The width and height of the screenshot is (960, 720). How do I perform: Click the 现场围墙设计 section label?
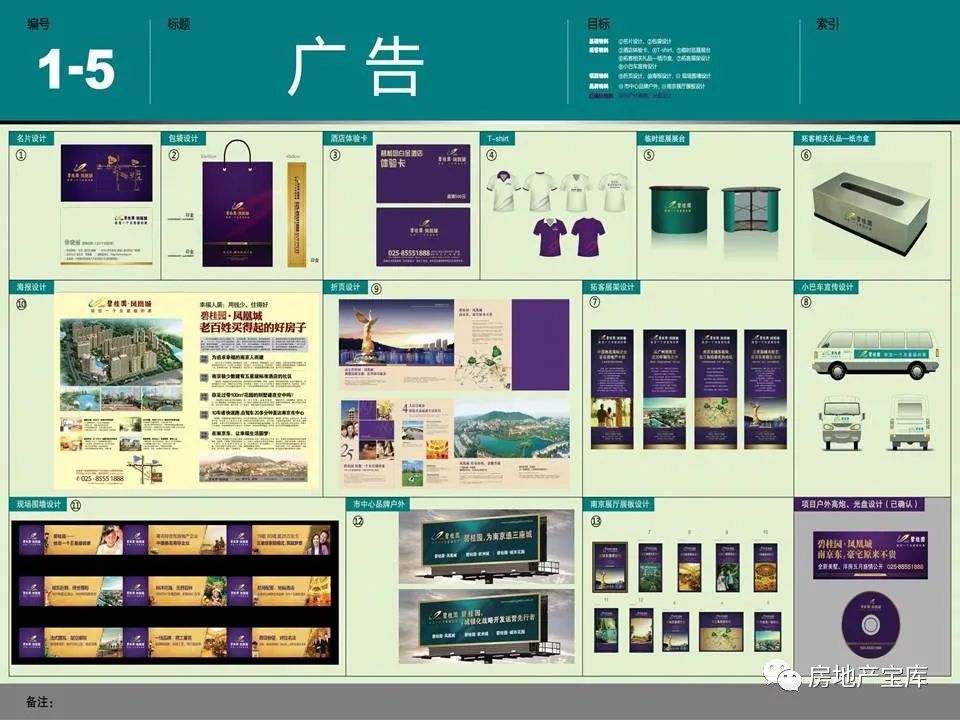(x=39, y=504)
